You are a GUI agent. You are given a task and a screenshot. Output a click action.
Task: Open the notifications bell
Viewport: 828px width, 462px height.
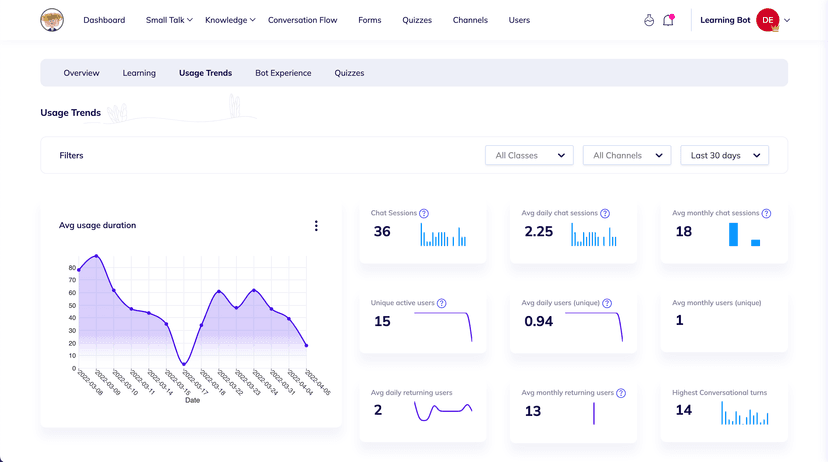[668, 20]
